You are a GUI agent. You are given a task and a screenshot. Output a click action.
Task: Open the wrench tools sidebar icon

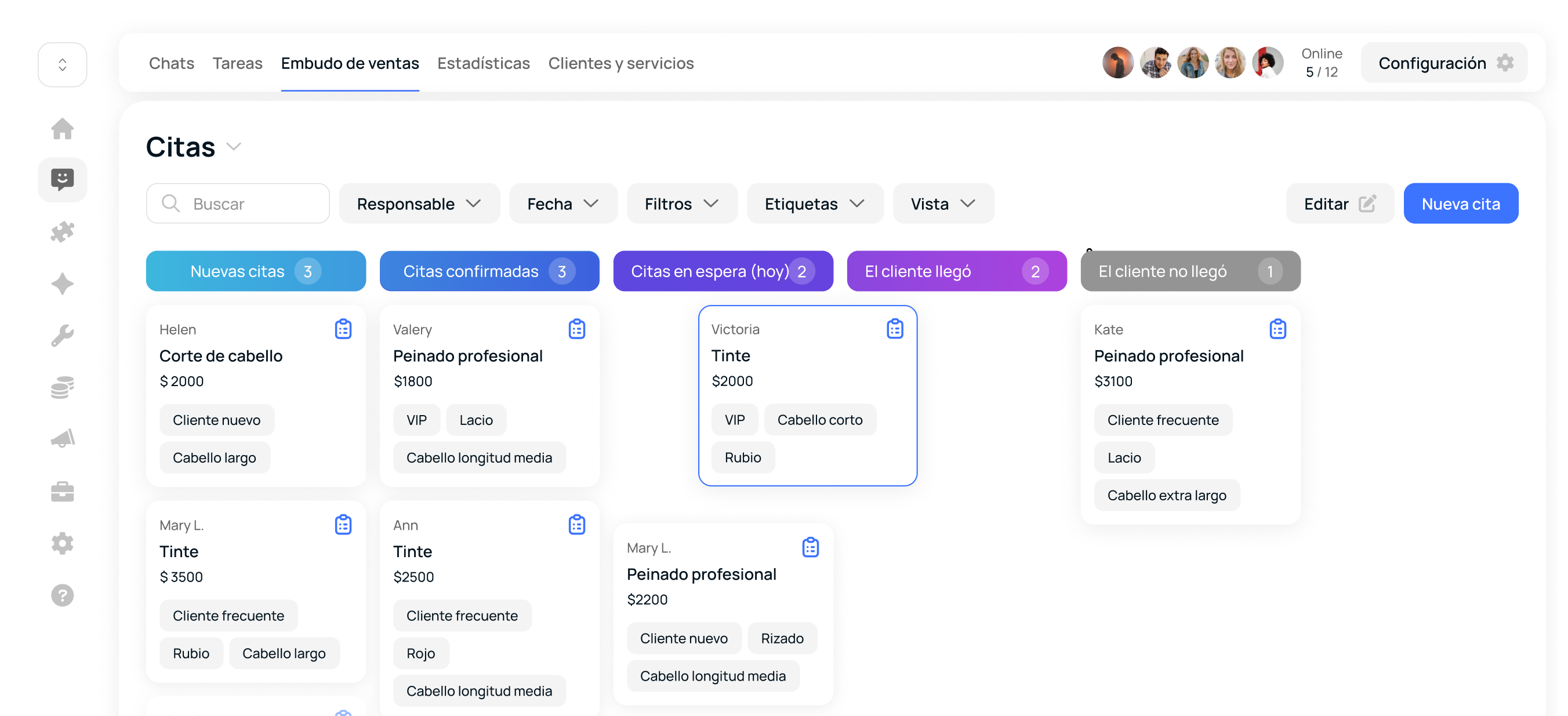coord(62,335)
